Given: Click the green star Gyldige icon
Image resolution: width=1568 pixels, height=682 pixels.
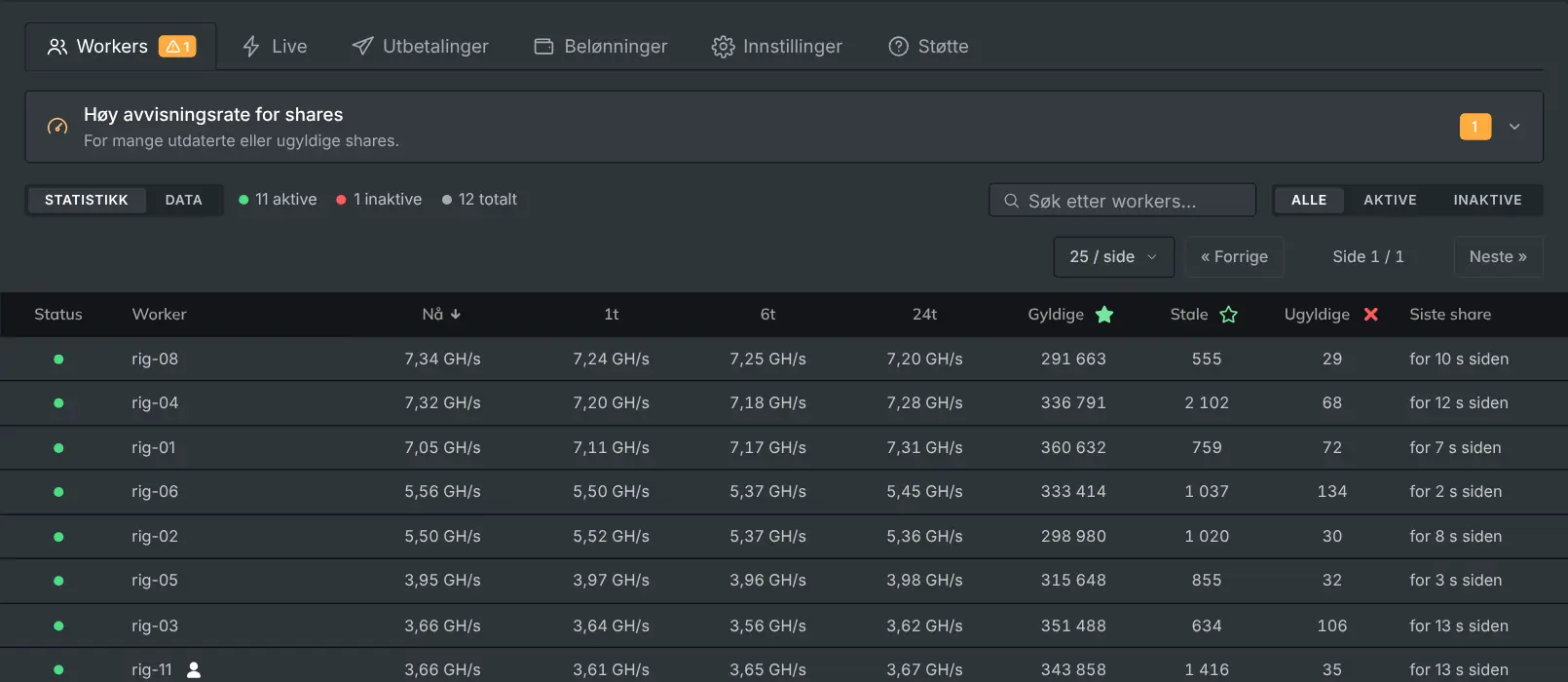Looking at the screenshot, I should tap(1104, 315).
